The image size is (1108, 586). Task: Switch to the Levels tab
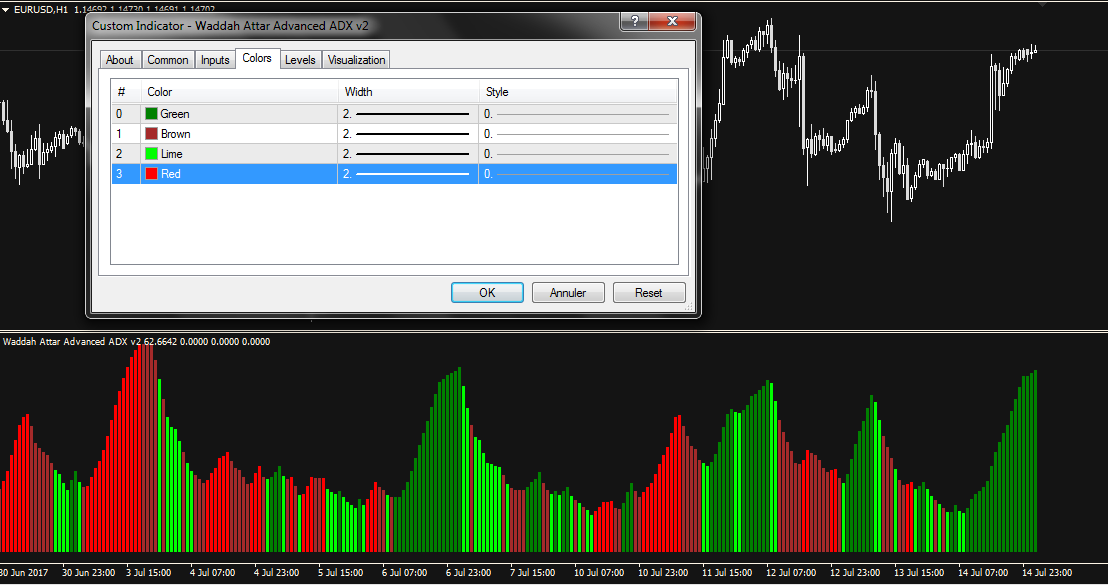[300, 60]
